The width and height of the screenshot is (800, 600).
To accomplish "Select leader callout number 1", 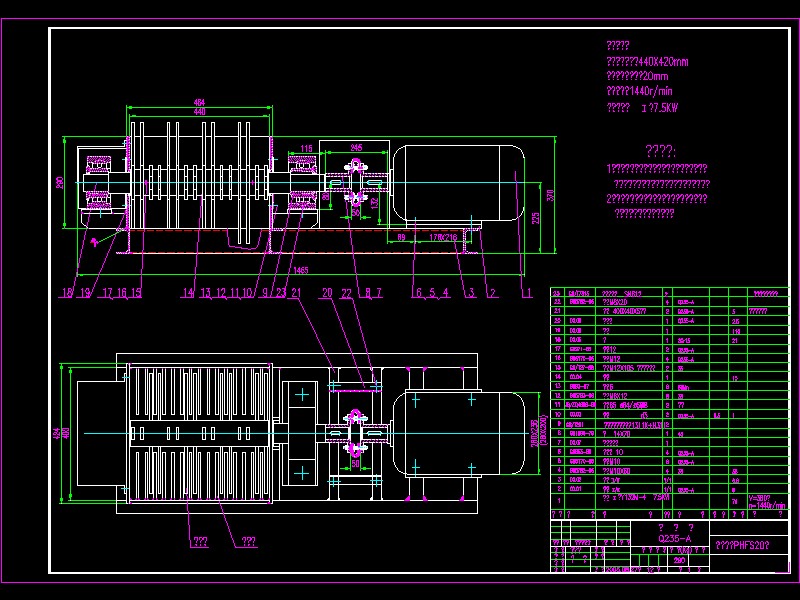I will pos(529,293).
